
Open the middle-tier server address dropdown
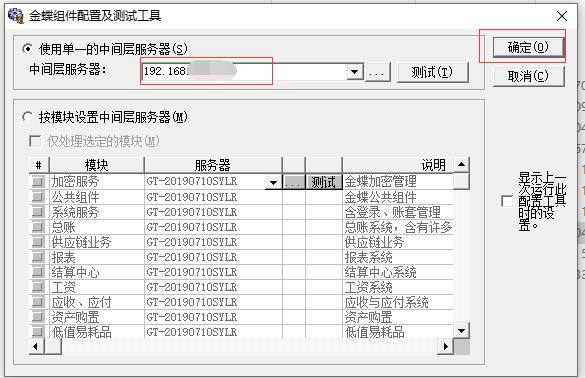tap(355, 71)
